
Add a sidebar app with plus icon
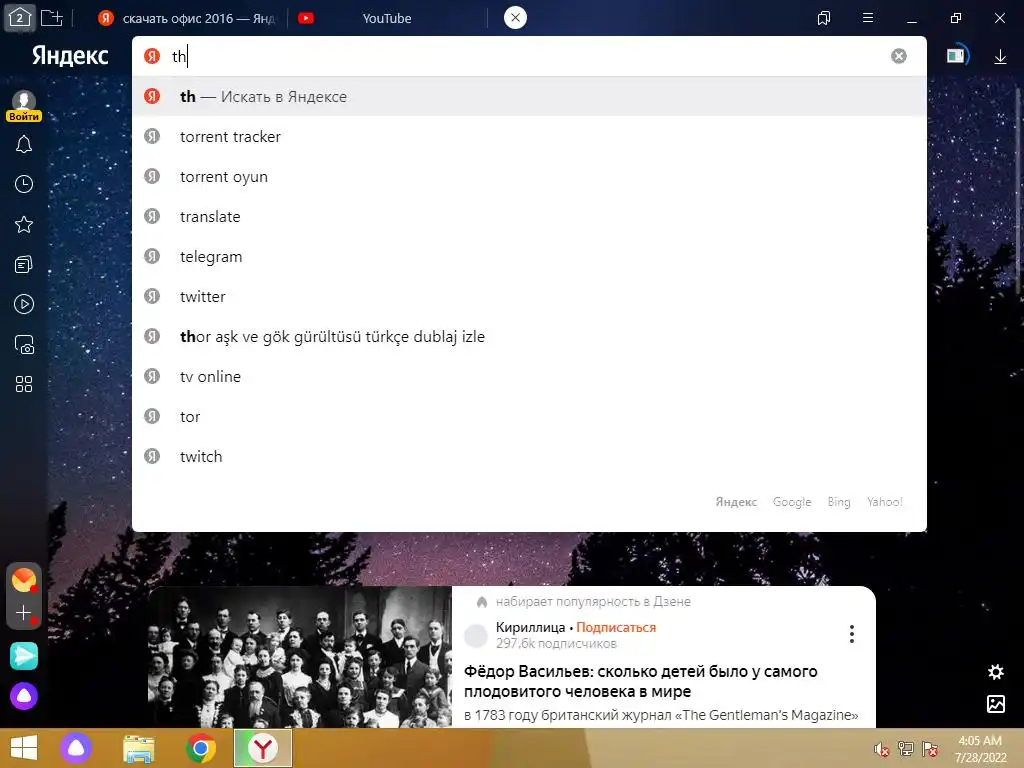(x=24, y=613)
